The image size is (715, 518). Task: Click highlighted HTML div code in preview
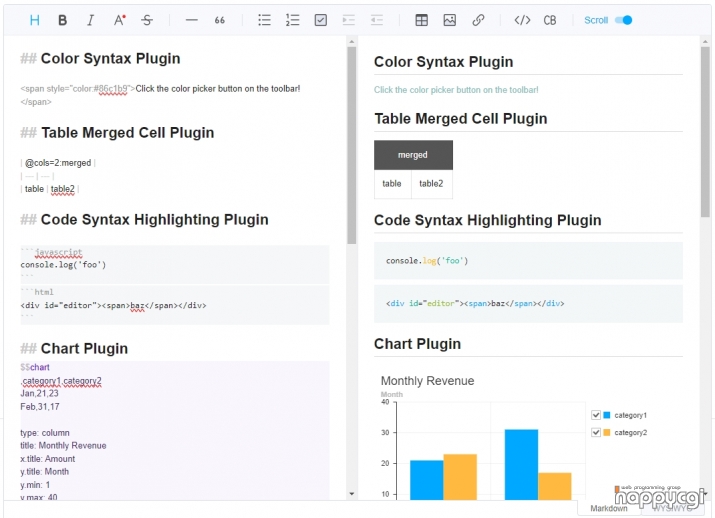[x=475, y=303]
